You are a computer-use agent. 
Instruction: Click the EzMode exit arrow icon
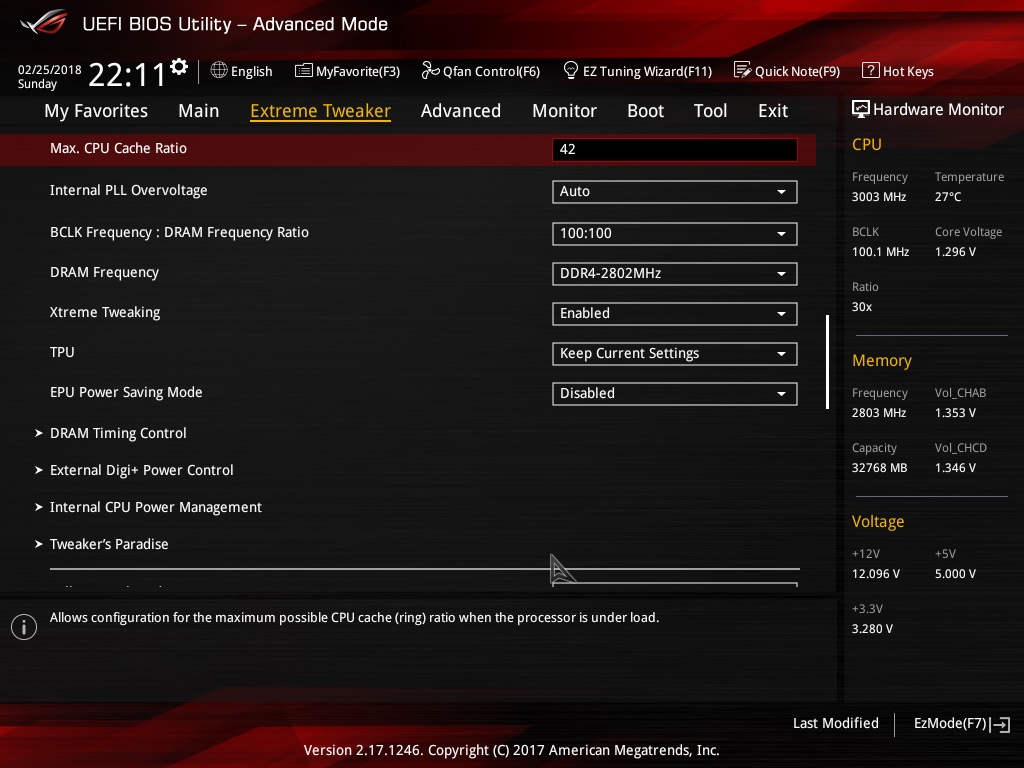point(1000,724)
